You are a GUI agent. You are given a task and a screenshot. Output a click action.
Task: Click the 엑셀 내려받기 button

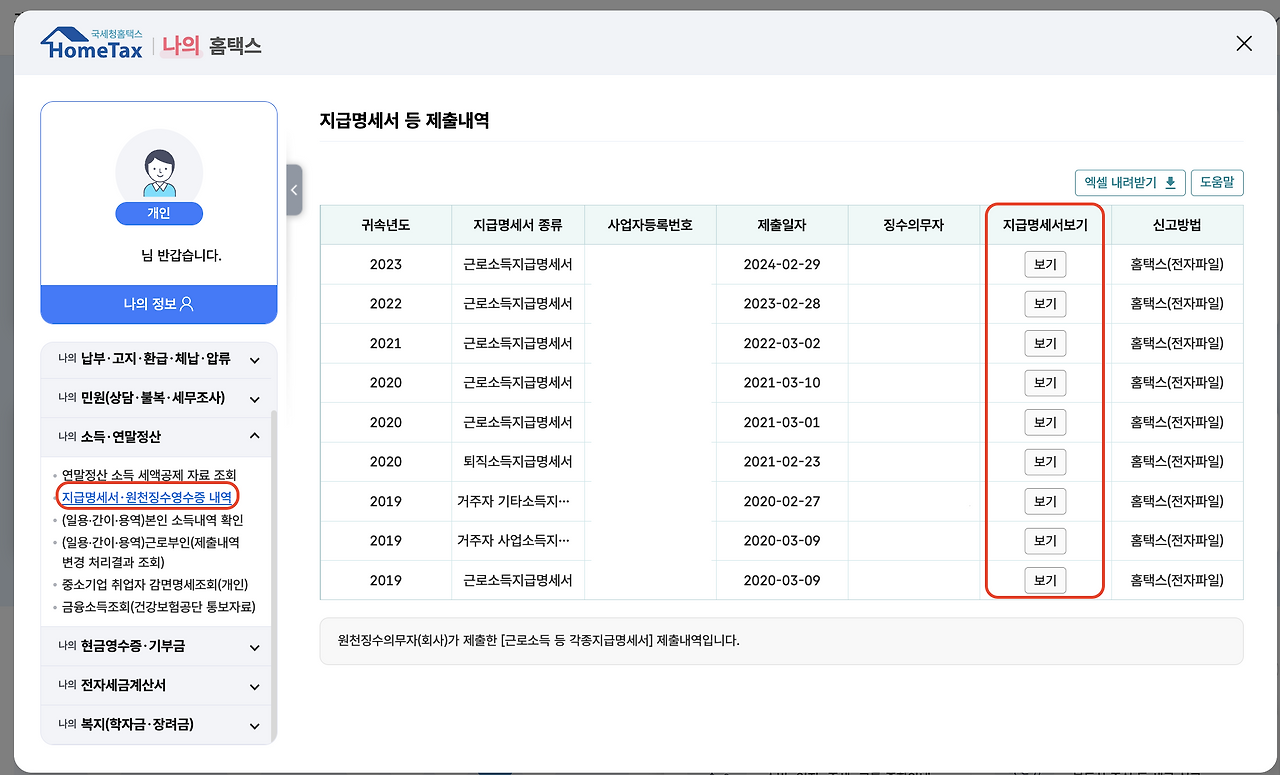click(1130, 182)
